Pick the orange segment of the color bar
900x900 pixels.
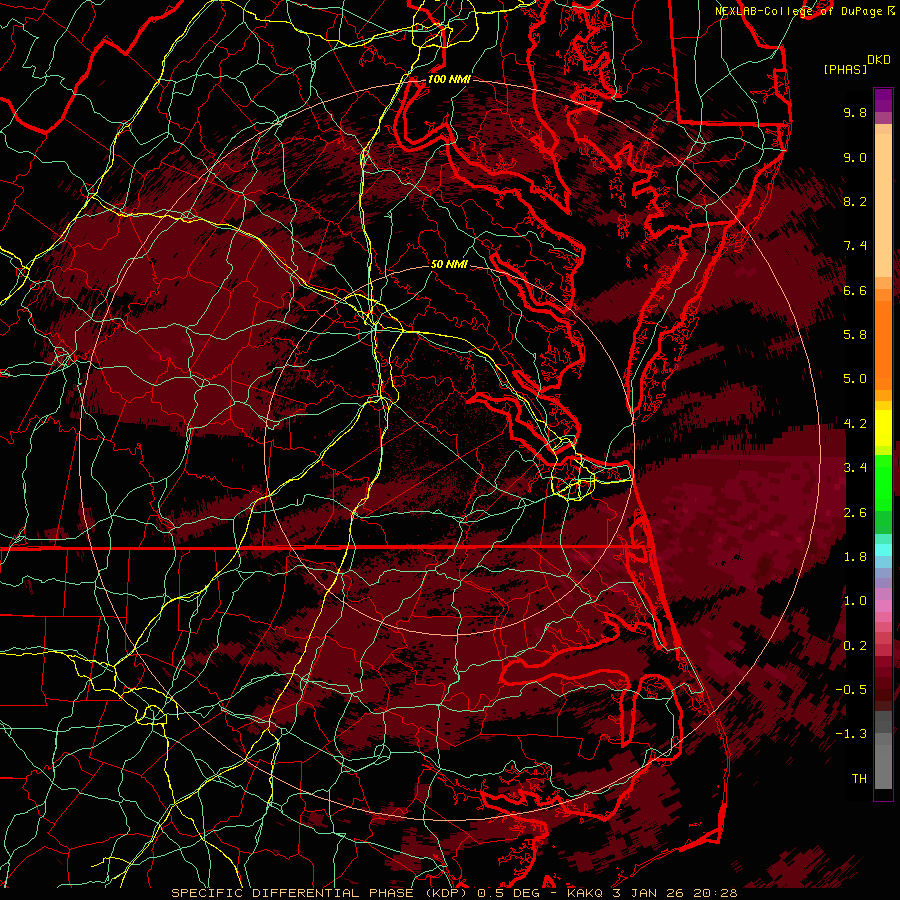883,346
